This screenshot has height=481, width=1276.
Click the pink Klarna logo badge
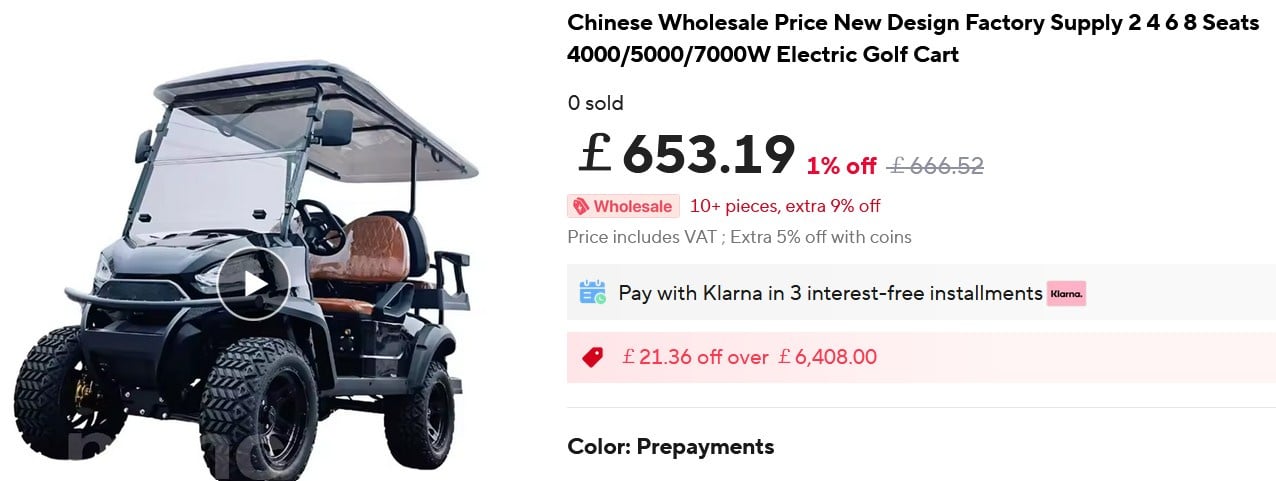pos(1066,294)
